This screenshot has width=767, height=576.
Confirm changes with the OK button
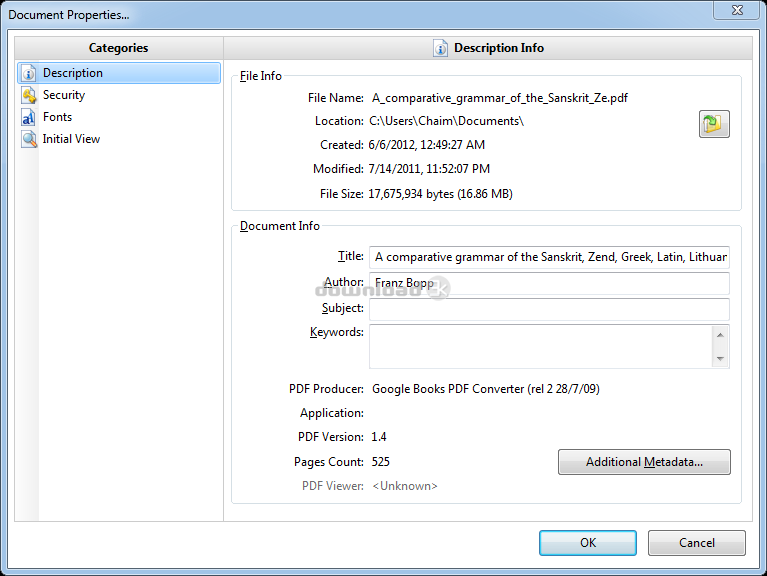(587, 543)
